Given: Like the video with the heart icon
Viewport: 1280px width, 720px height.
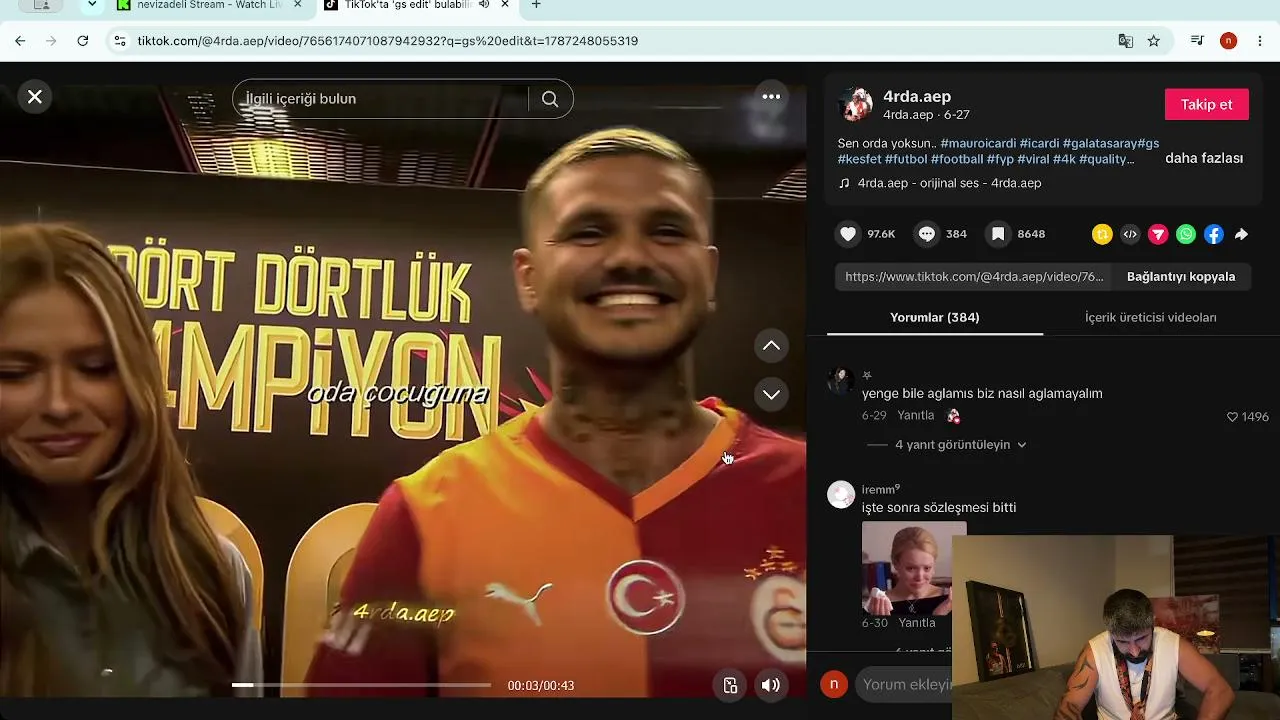Looking at the screenshot, I should click(x=848, y=234).
